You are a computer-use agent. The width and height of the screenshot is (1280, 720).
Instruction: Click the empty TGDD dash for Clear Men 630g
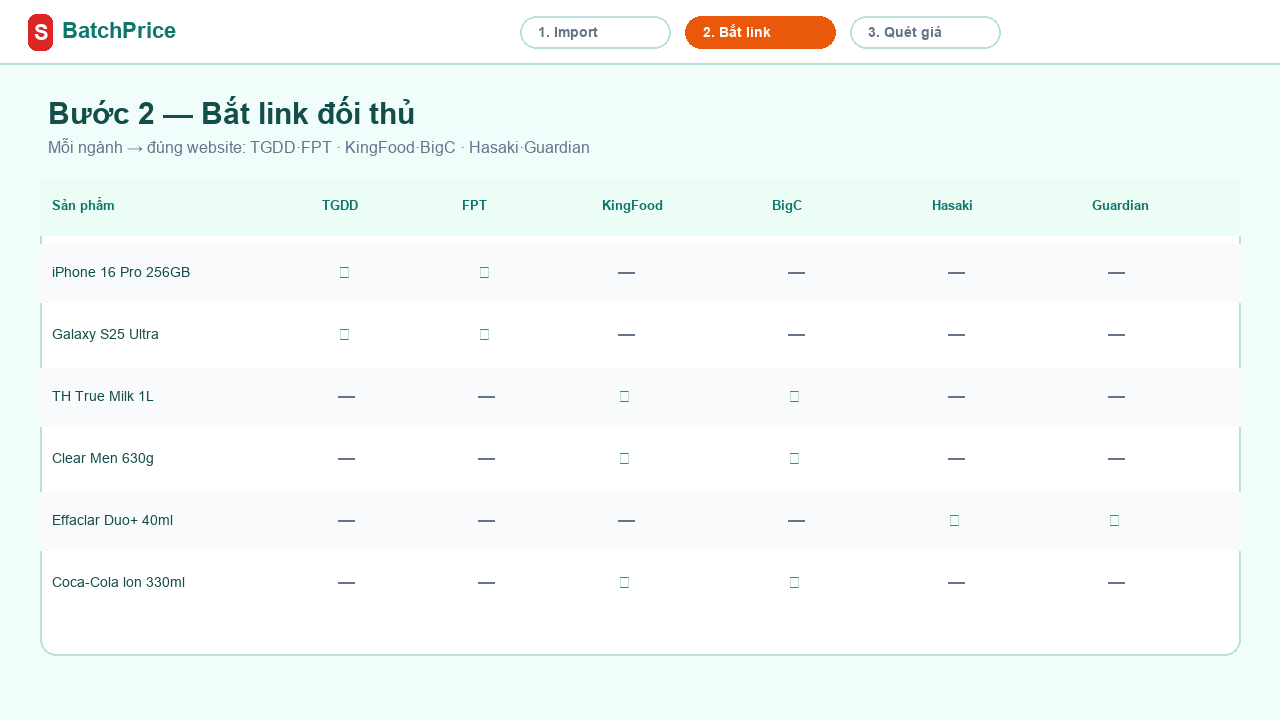pos(346,458)
